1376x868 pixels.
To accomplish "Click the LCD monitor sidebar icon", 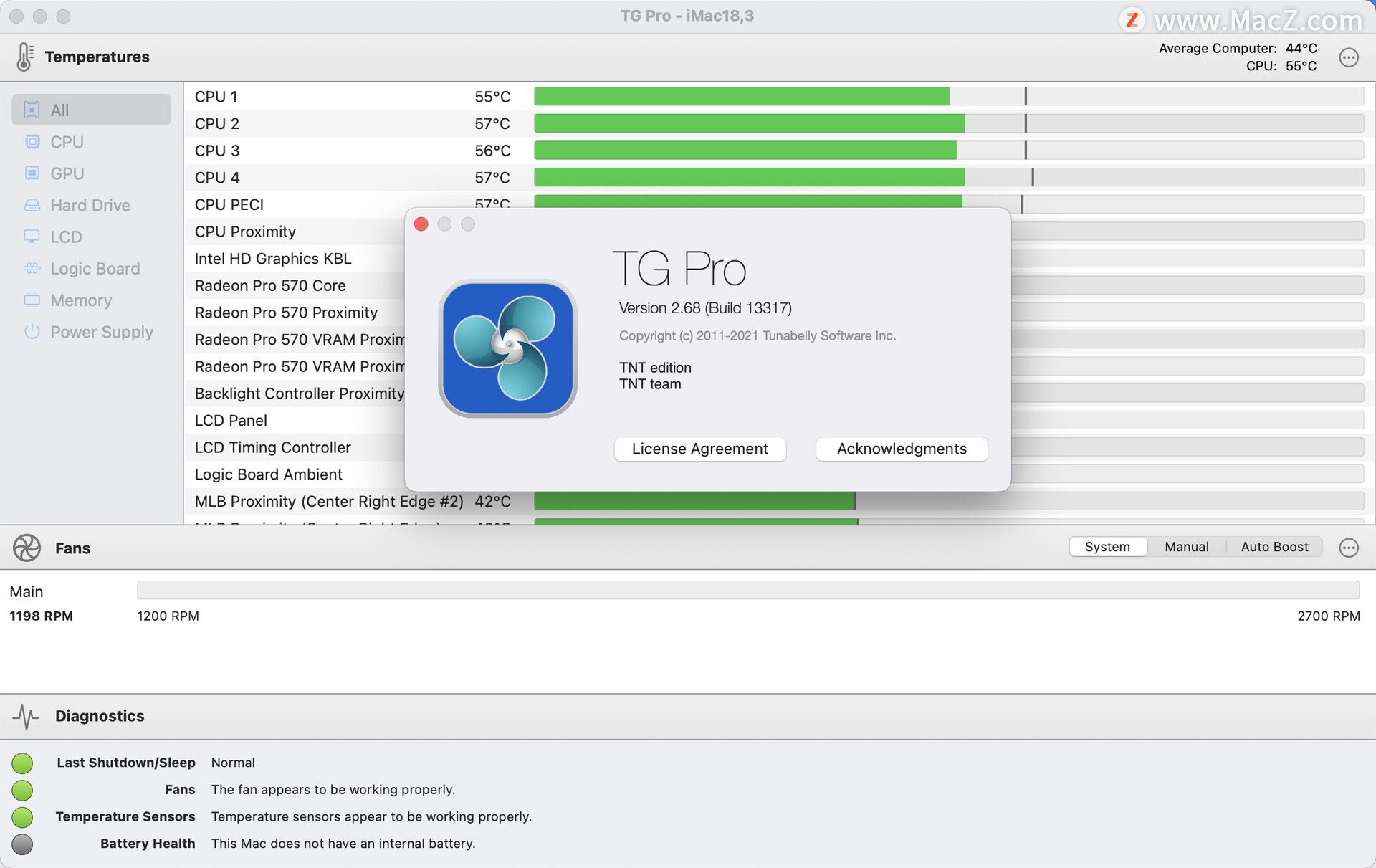I will click(32, 237).
